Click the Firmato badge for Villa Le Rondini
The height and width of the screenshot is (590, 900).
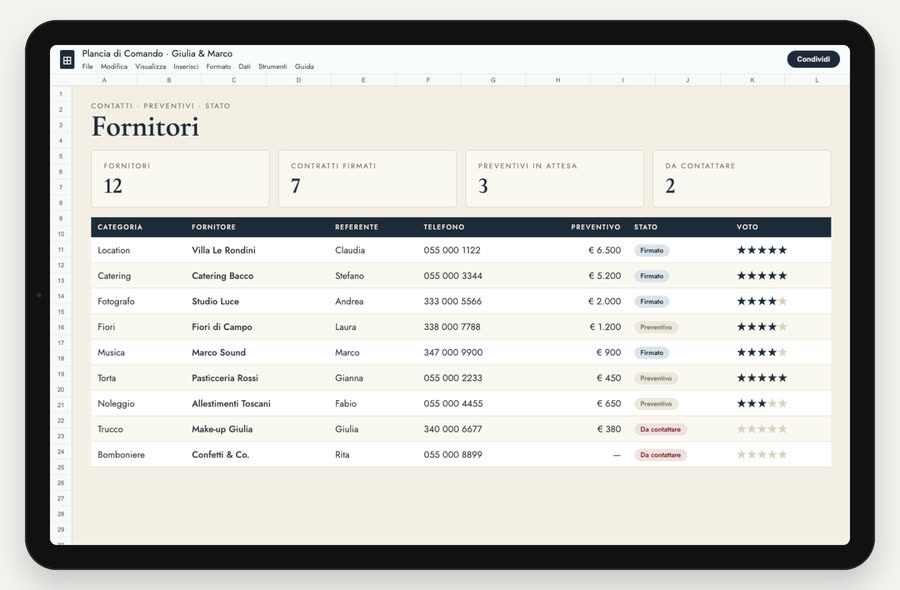click(x=651, y=251)
